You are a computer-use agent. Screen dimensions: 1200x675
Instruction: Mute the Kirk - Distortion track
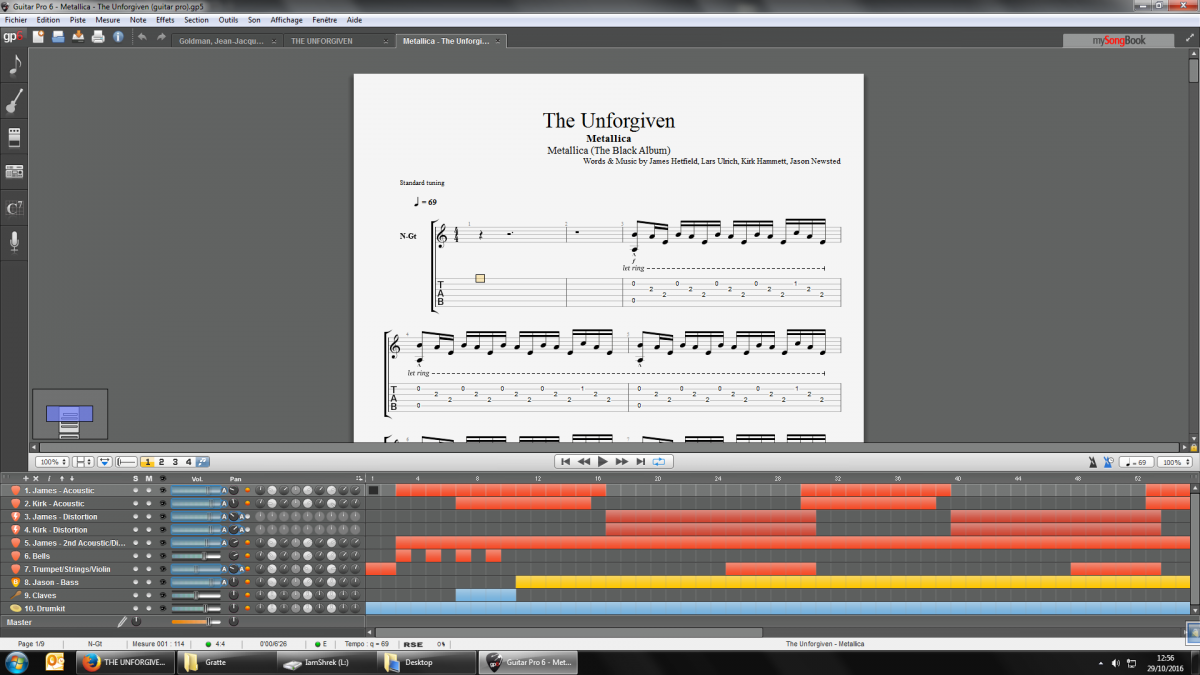click(x=149, y=530)
